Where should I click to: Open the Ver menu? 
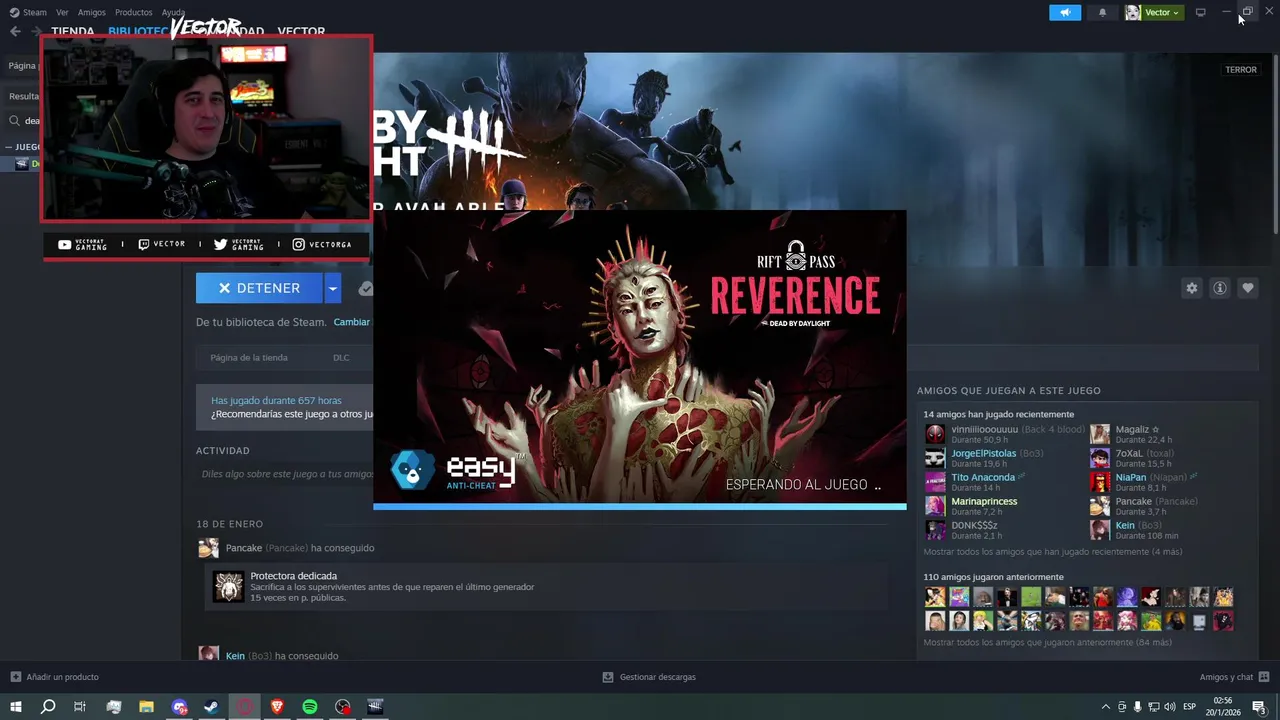pyautogui.click(x=63, y=12)
